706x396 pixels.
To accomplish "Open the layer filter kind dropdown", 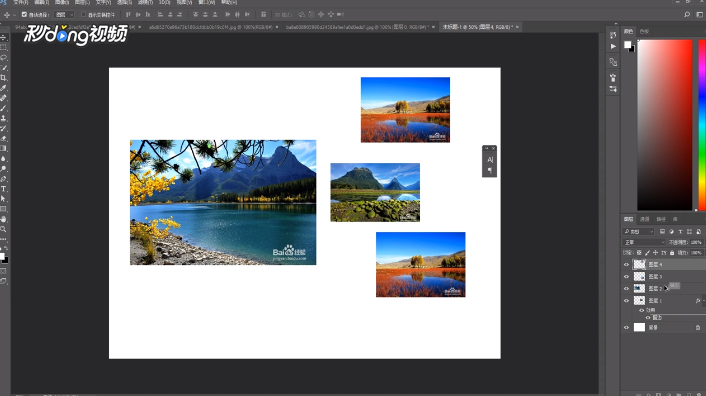I will point(638,231).
